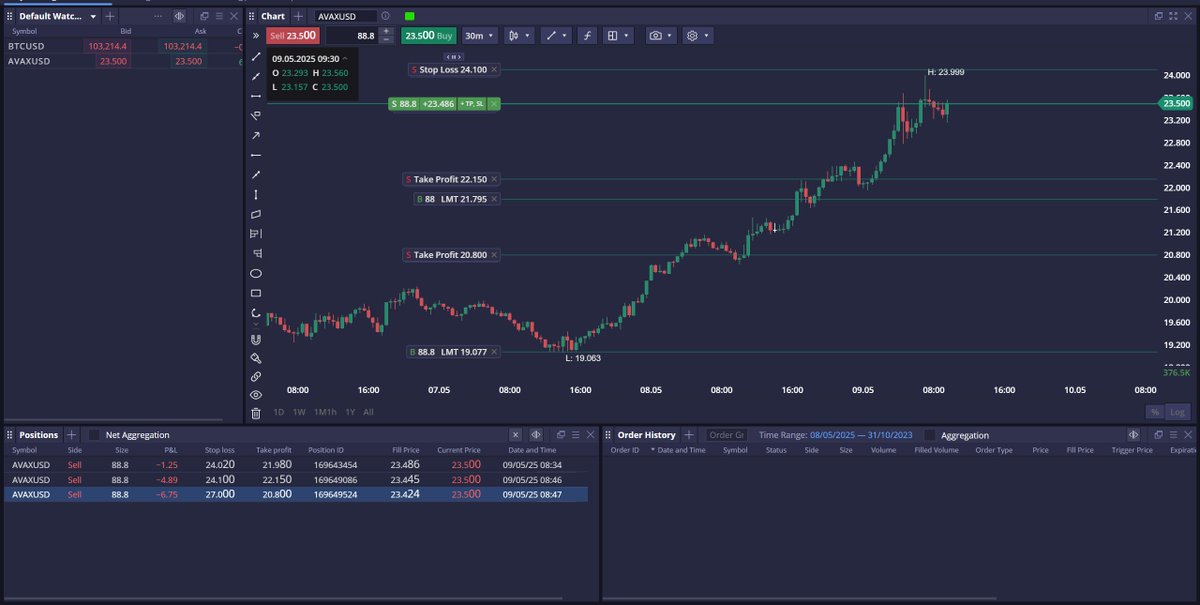
Task: Cancel the LMT 21.795 buy order
Action: click(494, 199)
